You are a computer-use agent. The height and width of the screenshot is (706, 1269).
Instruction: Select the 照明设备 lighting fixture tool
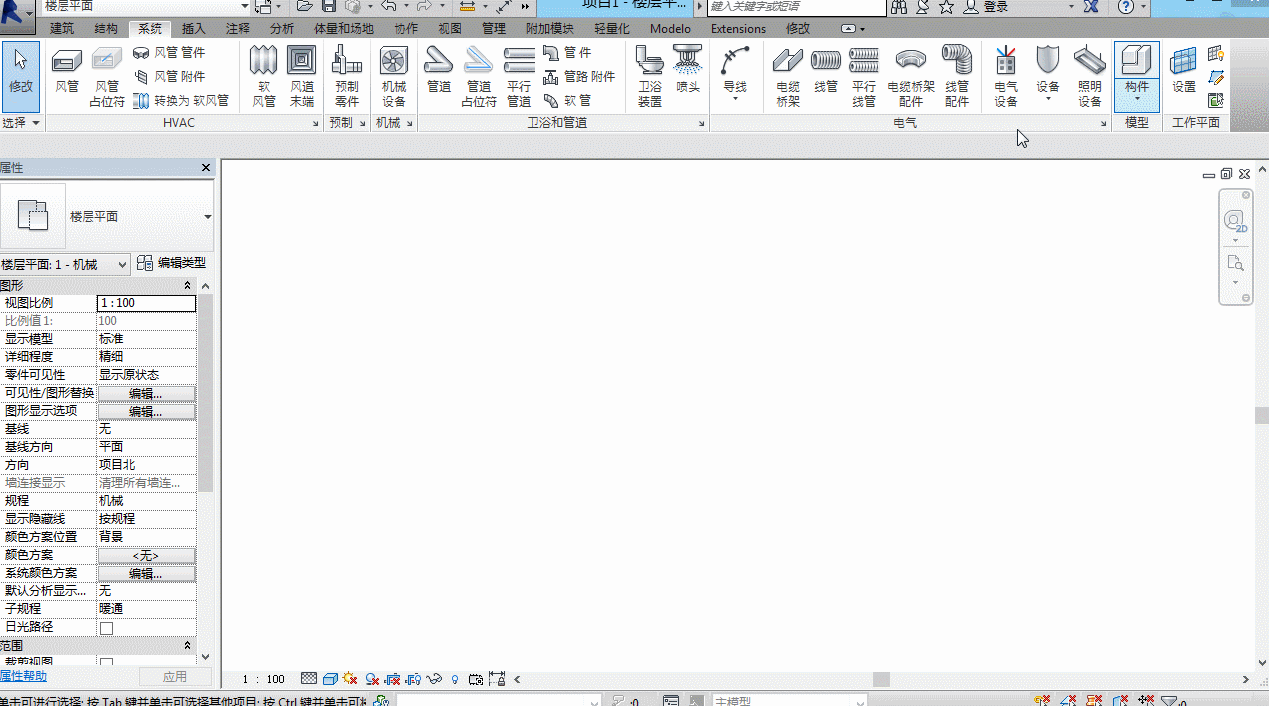(1090, 76)
